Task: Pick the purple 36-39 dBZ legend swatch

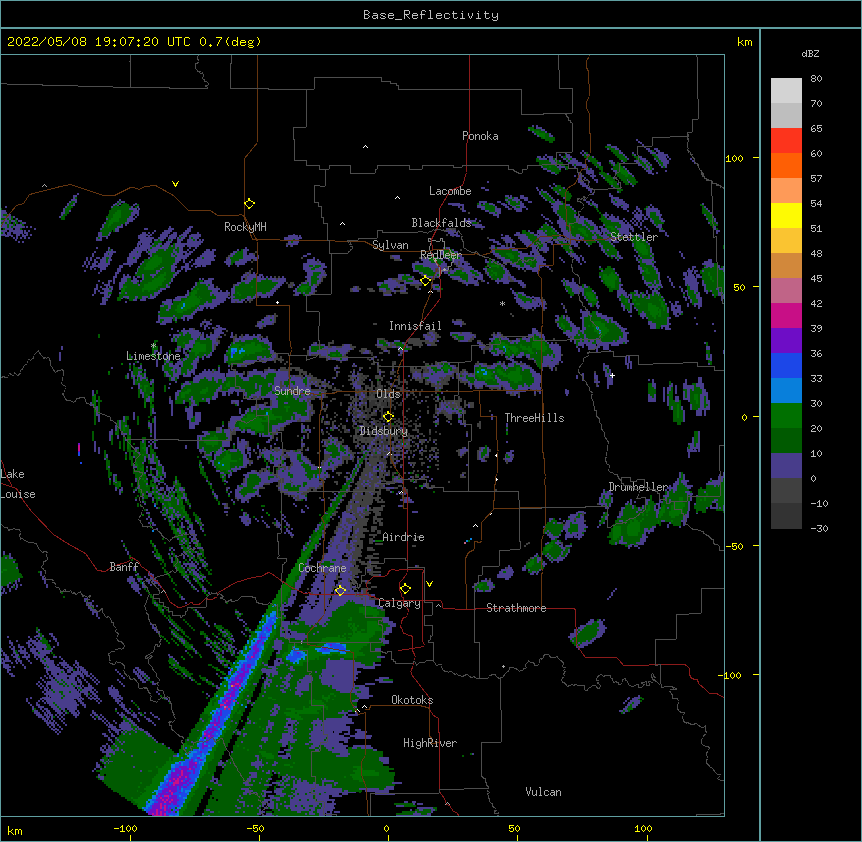Action: (x=786, y=340)
